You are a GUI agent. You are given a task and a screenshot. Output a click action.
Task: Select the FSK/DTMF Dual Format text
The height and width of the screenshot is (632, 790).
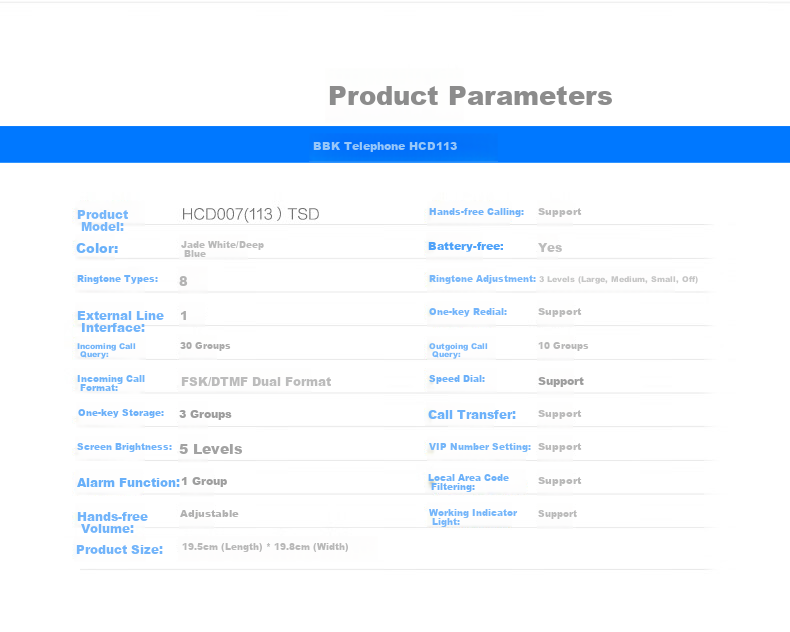click(x=256, y=382)
